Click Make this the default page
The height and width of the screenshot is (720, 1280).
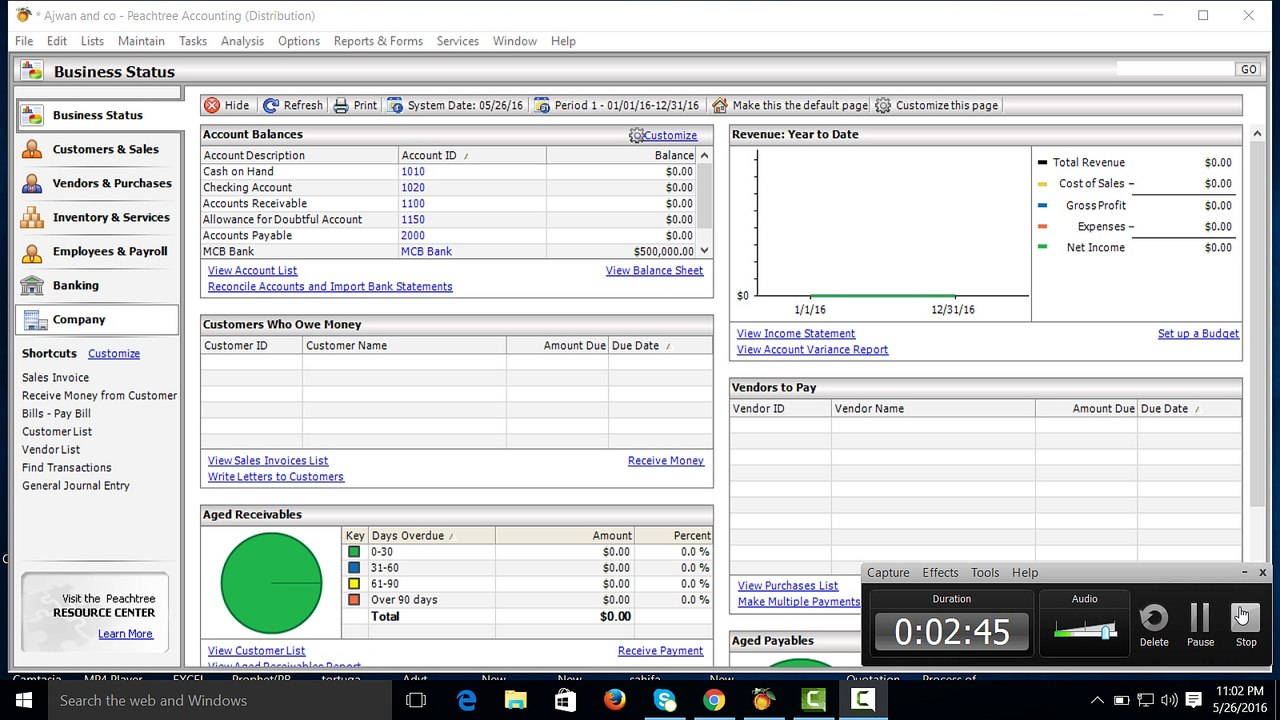790,105
